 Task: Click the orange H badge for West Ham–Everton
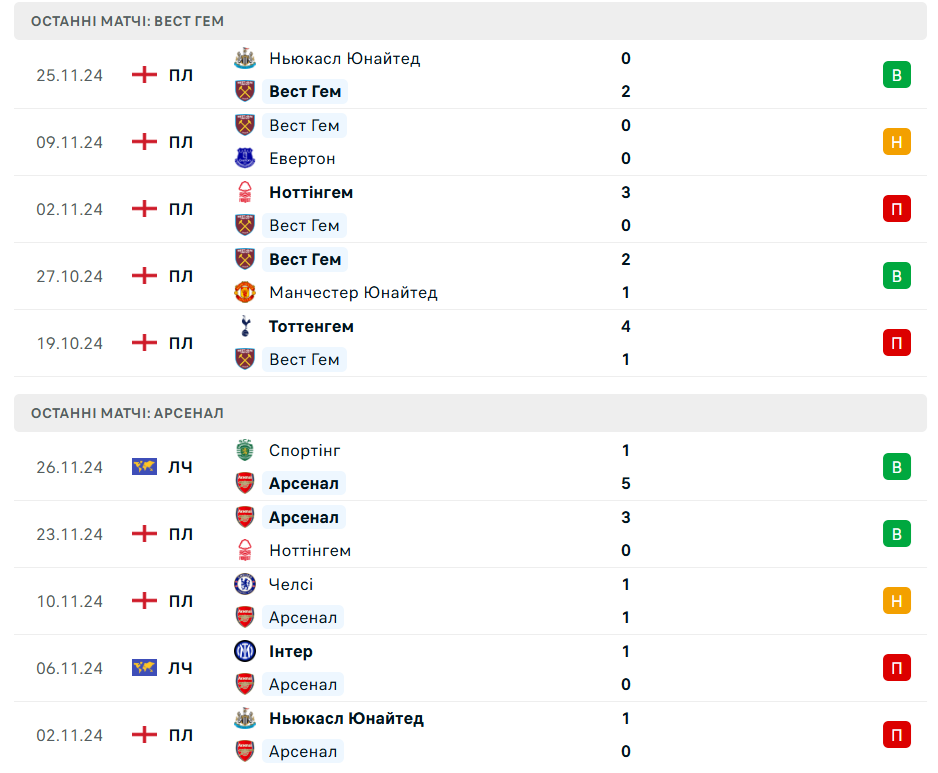(x=896, y=142)
